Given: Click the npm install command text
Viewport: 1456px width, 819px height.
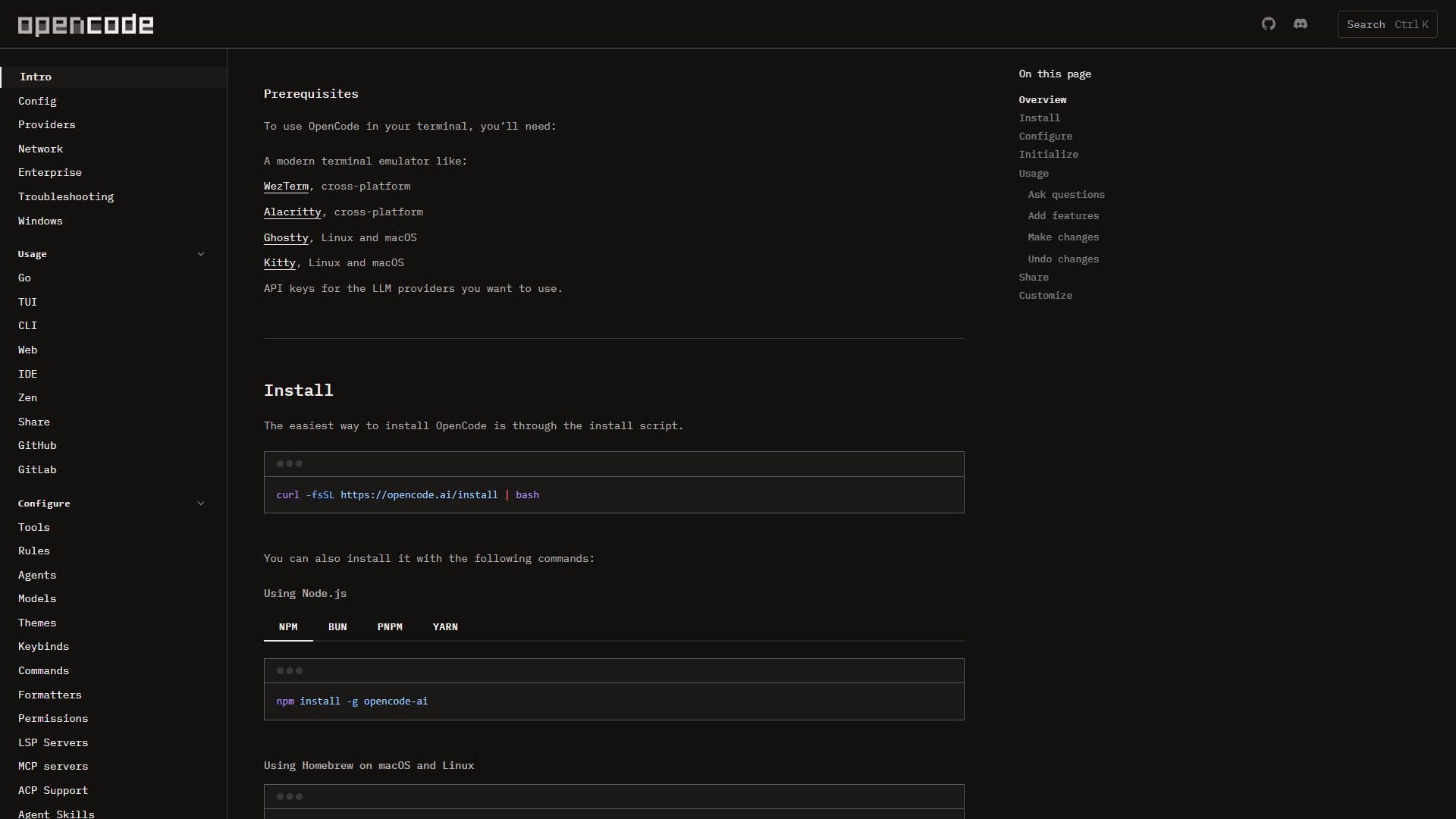Looking at the screenshot, I should (352, 701).
